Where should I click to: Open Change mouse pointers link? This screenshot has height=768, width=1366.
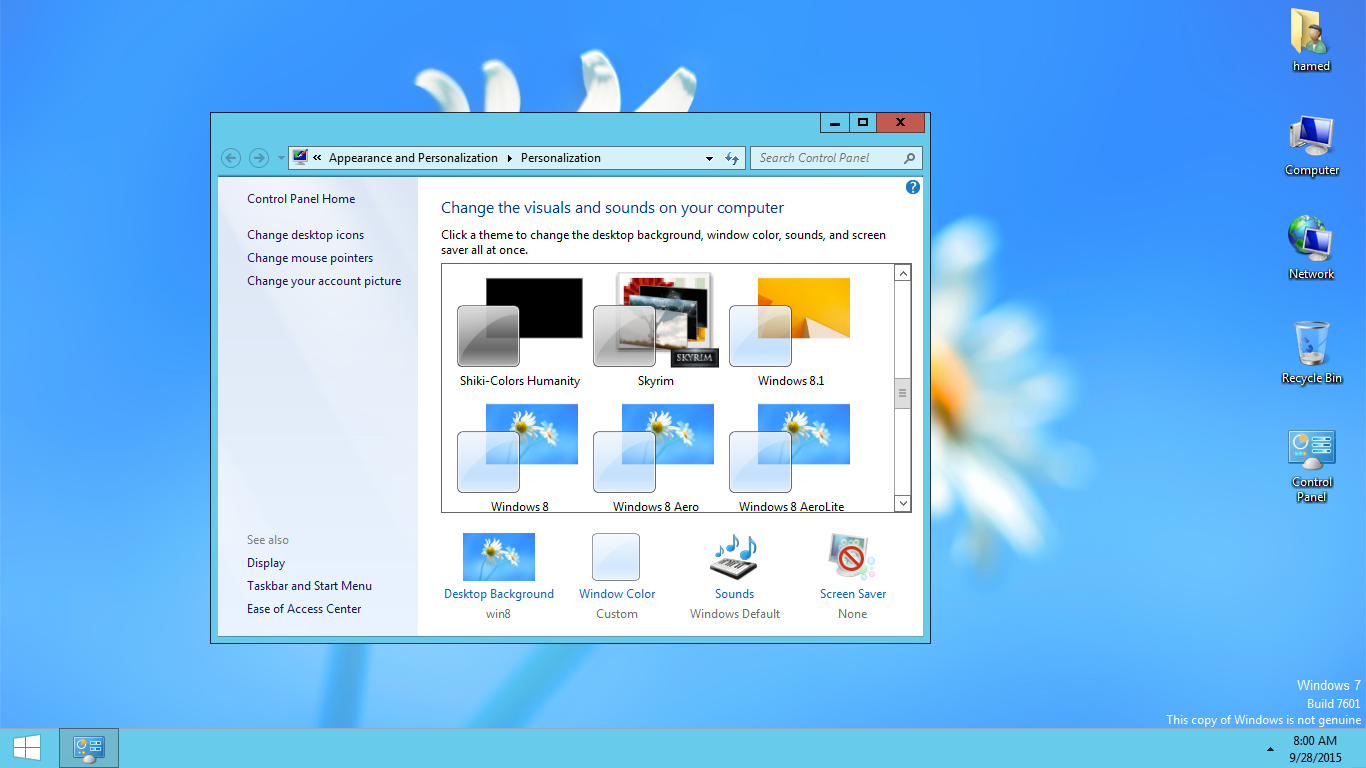(x=310, y=258)
